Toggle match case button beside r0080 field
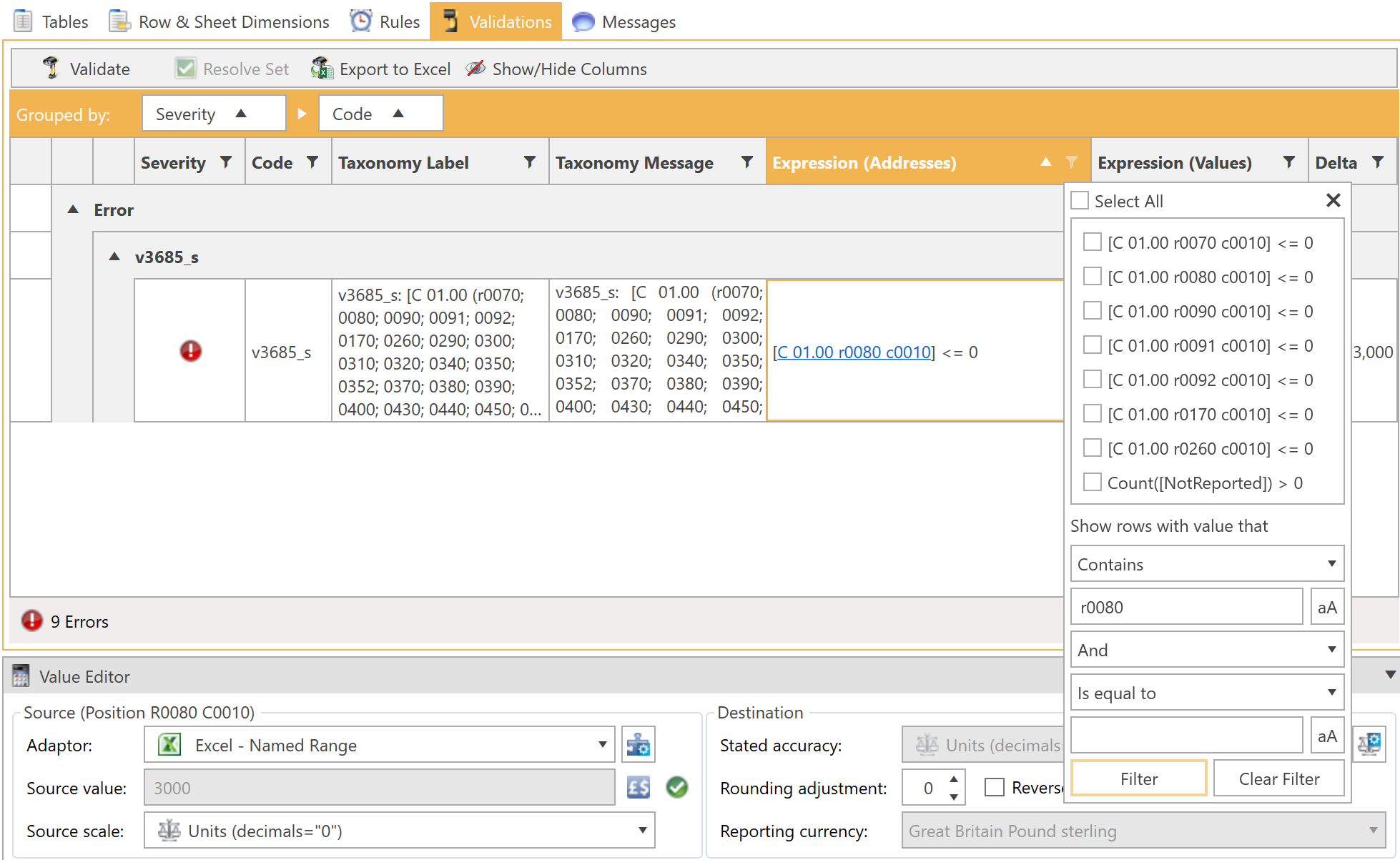This screenshot has width=1400, height=860. click(x=1327, y=607)
